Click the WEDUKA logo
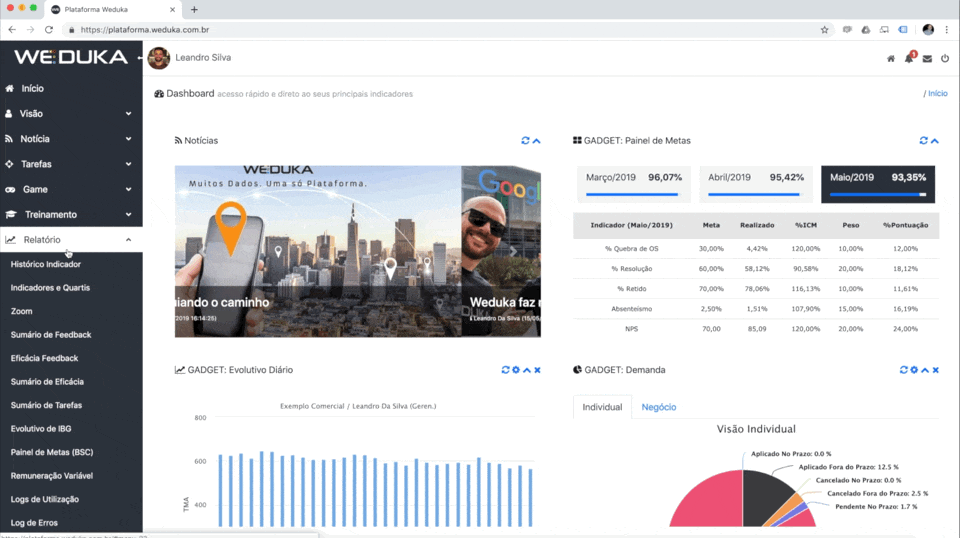960x538 pixels. 71,58
